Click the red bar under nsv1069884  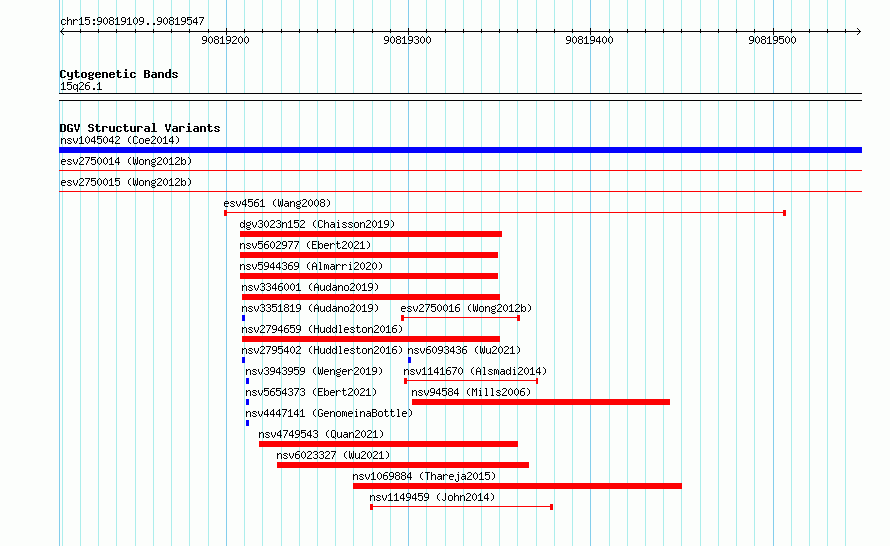(x=517, y=486)
